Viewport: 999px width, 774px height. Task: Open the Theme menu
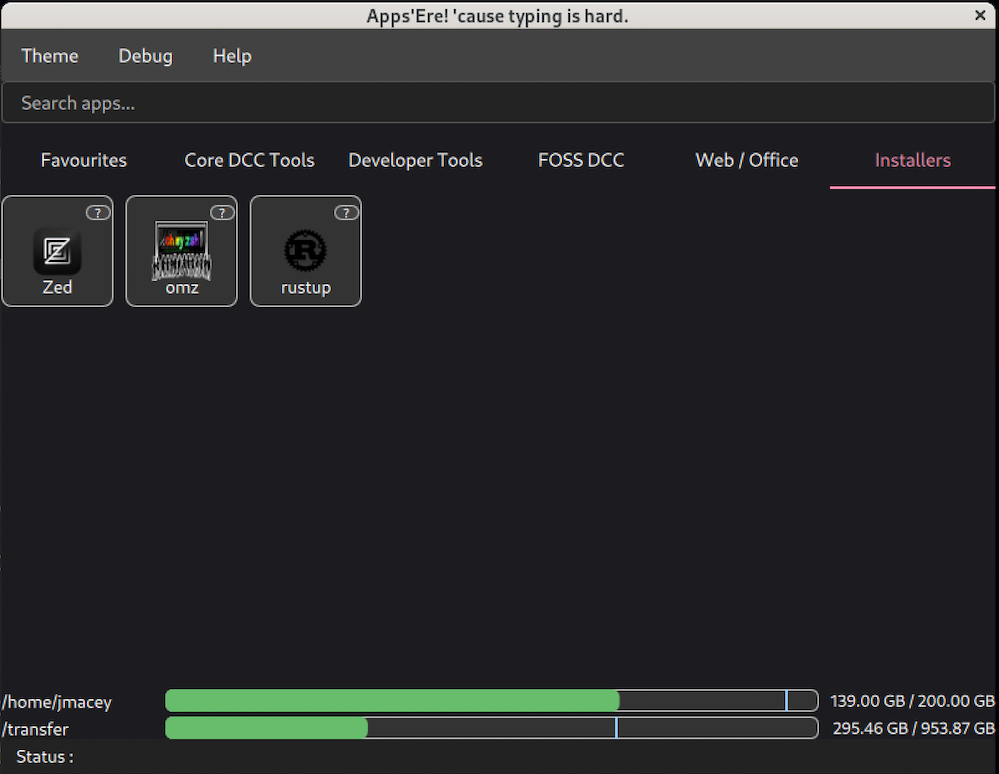click(50, 56)
